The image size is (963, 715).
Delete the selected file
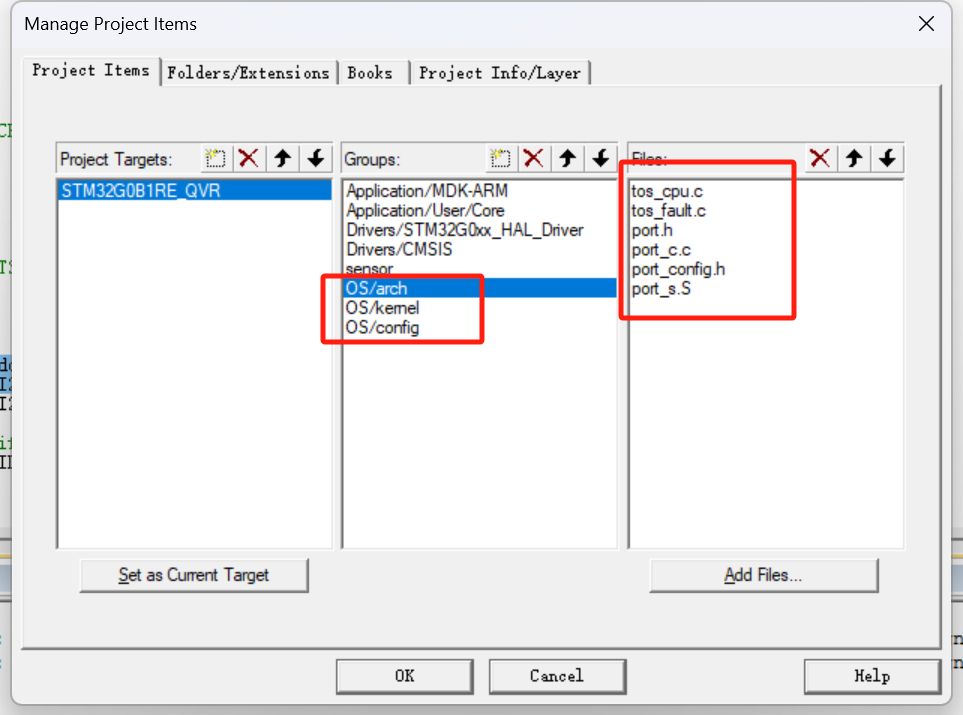[820, 158]
